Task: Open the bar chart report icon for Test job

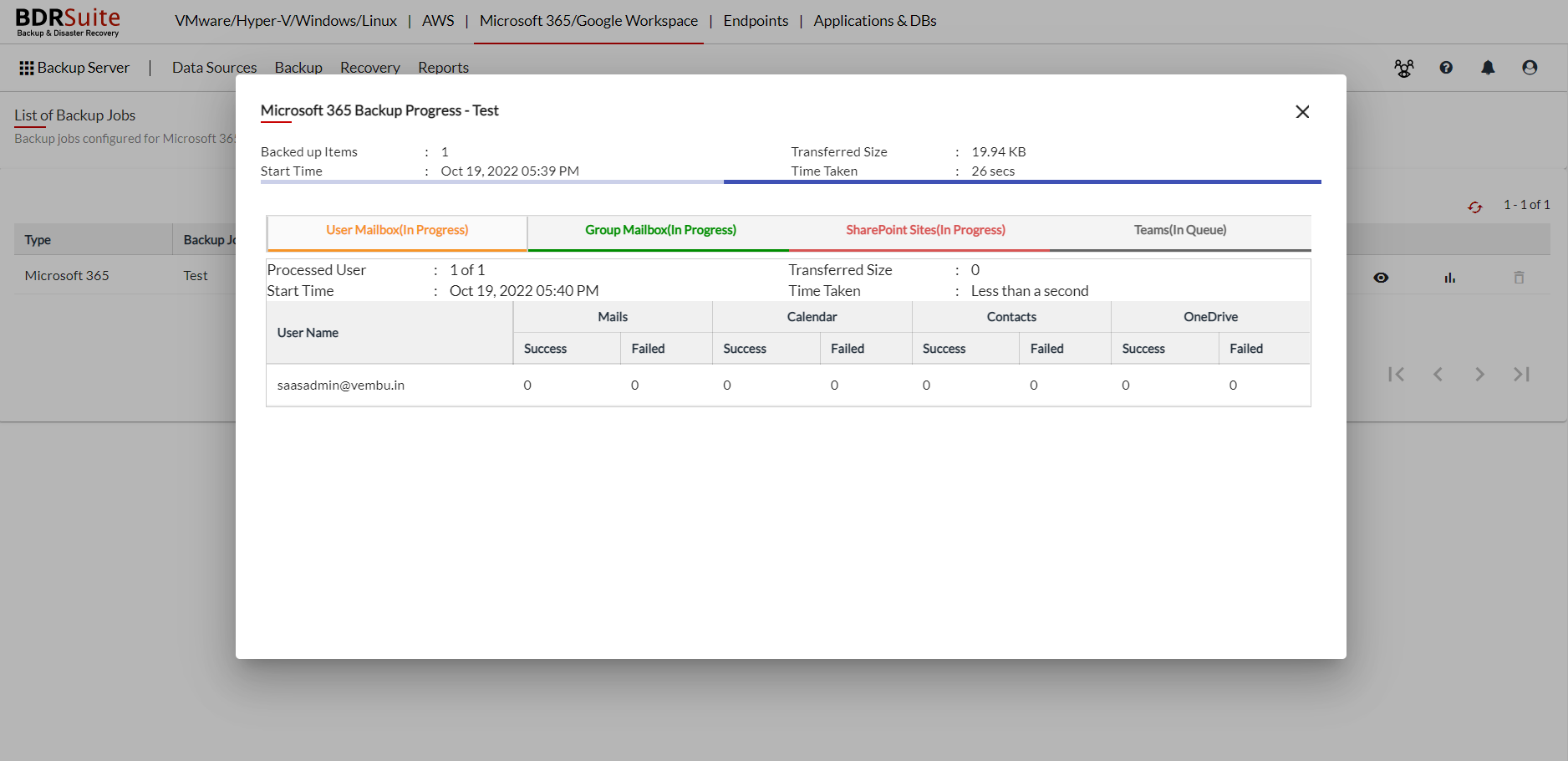Action: [1450, 278]
